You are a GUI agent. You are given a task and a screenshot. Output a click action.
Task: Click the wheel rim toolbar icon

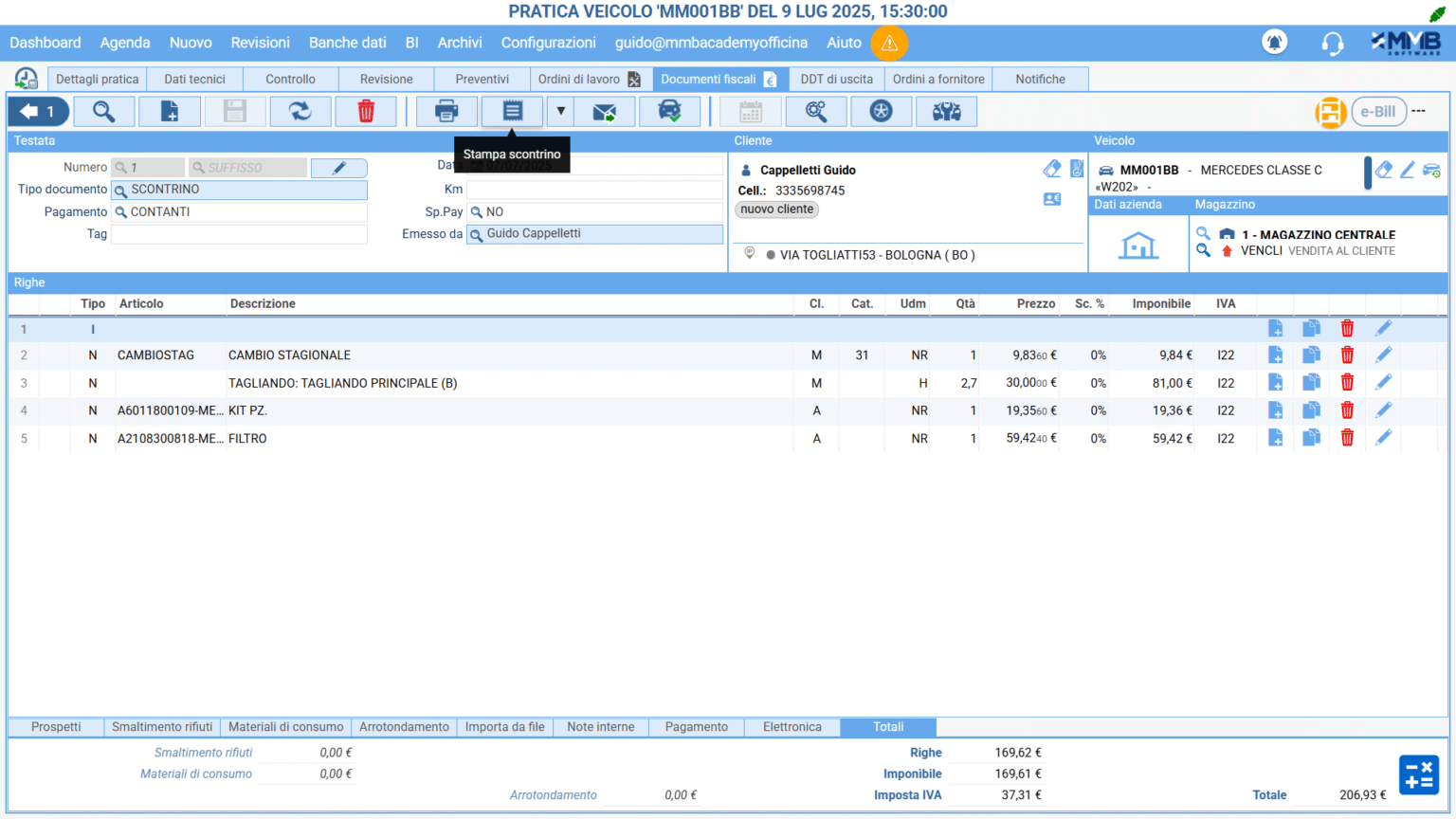(882, 111)
